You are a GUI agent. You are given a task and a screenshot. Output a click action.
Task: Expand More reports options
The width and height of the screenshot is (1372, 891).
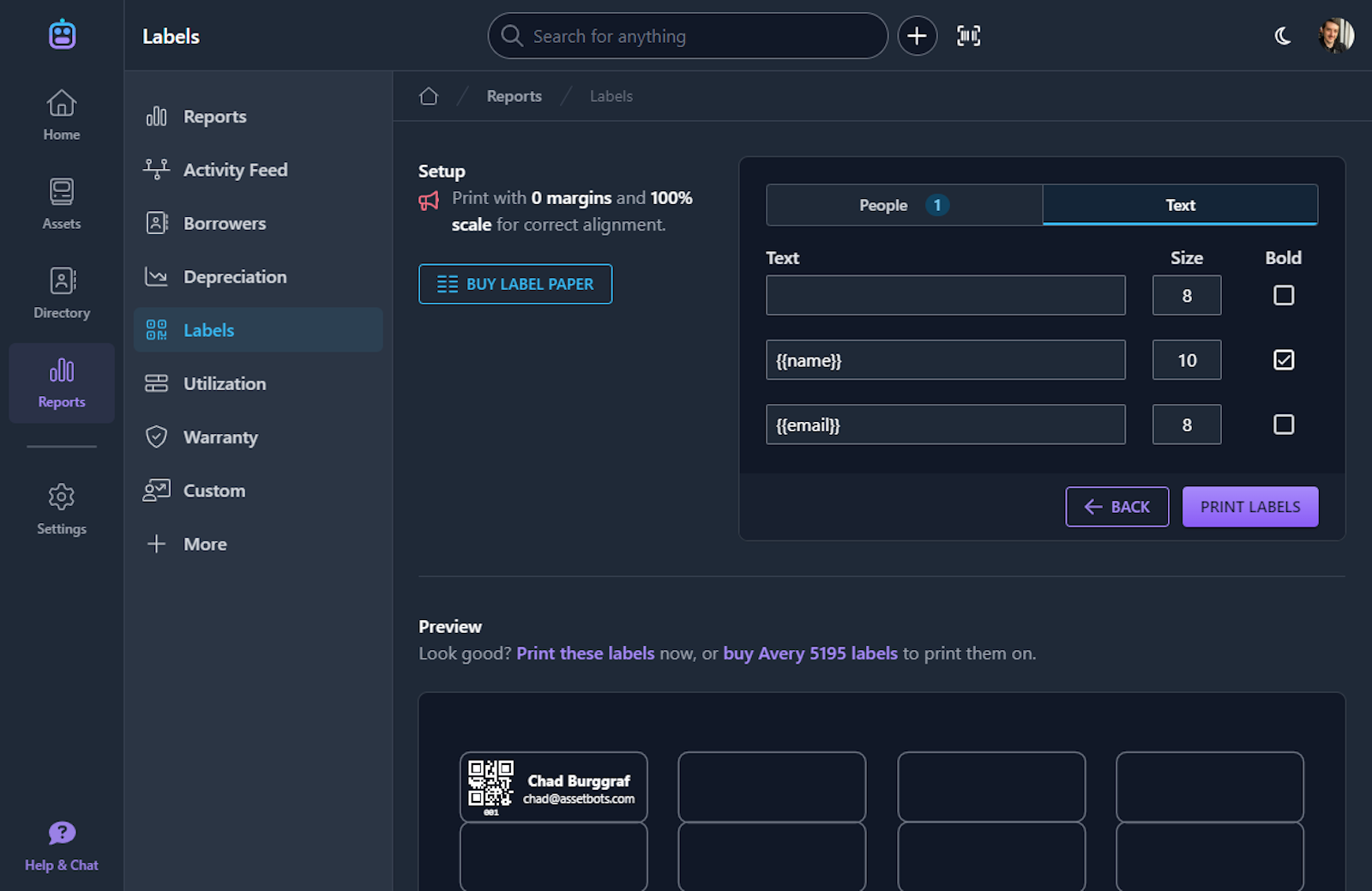tap(258, 544)
